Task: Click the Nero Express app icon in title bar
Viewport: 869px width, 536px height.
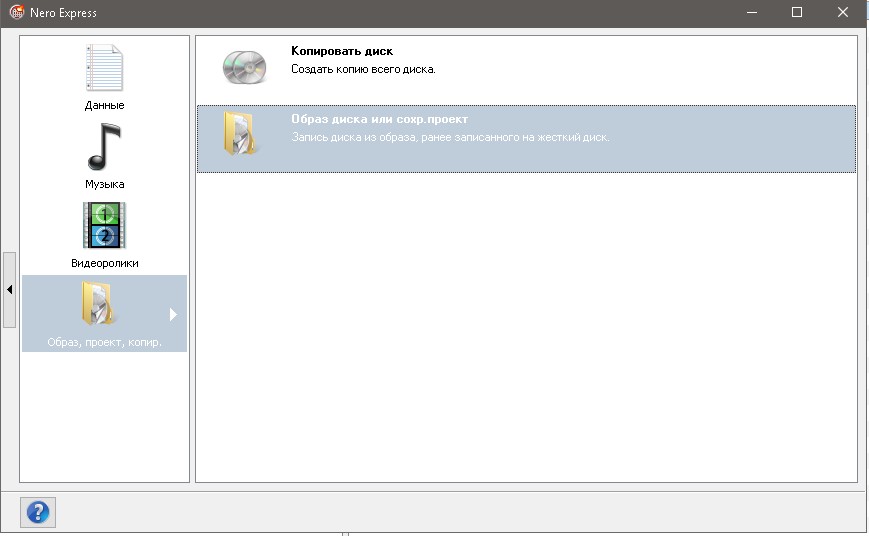Action: click(x=17, y=12)
